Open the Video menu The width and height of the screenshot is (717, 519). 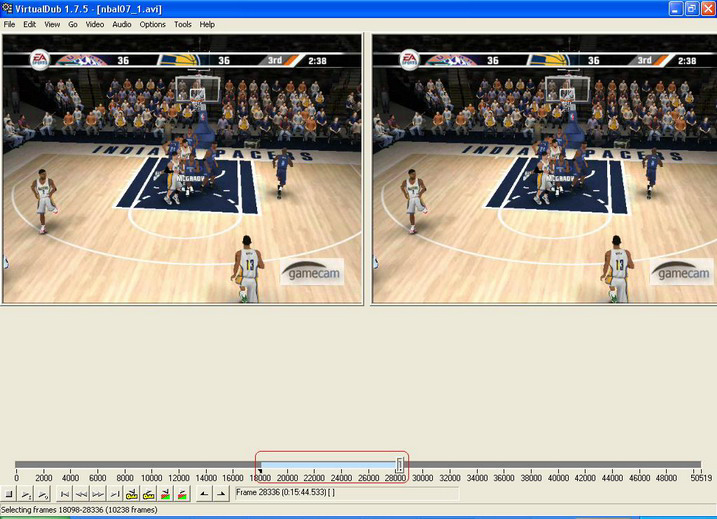(94, 24)
